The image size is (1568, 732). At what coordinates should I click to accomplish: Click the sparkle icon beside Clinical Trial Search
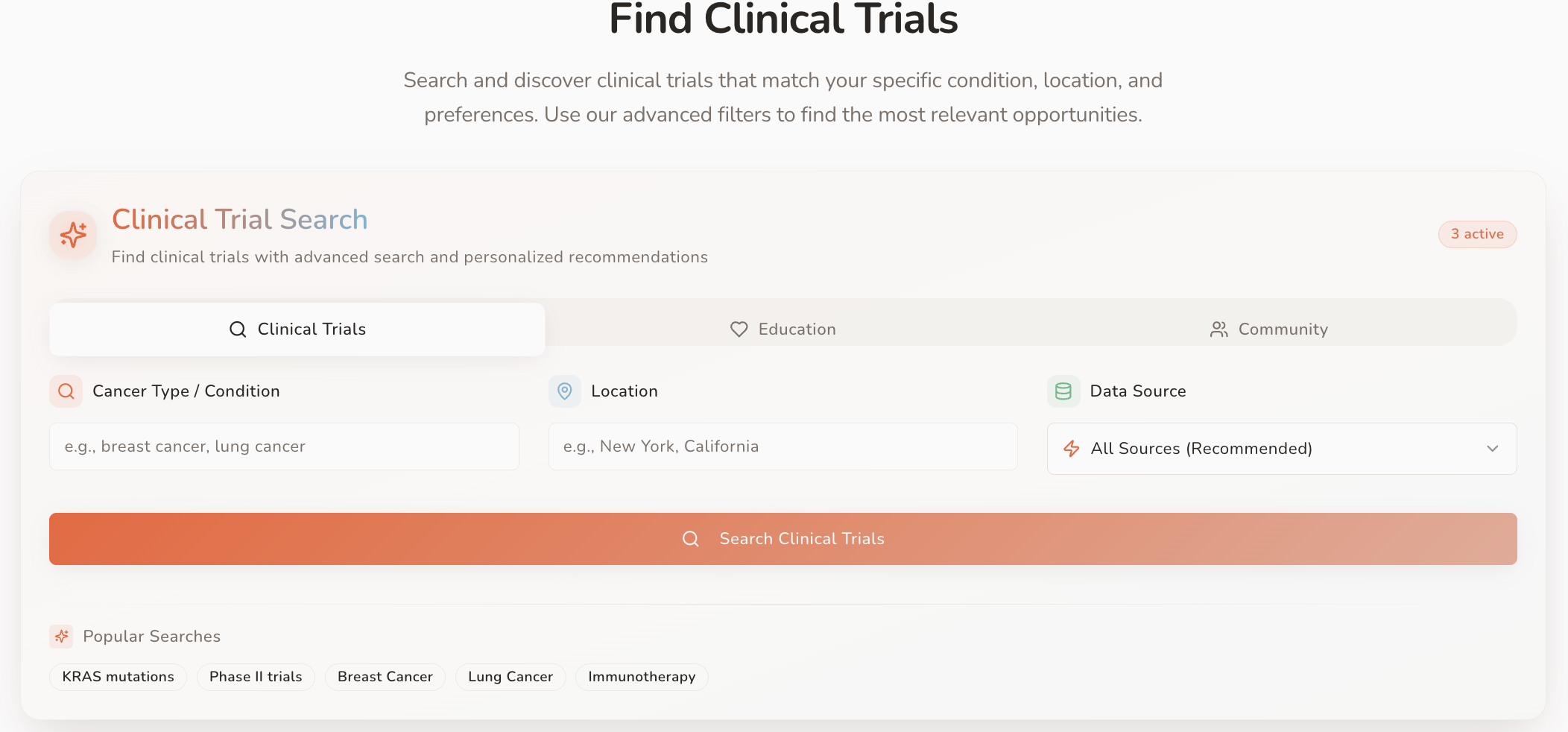(73, 235)
